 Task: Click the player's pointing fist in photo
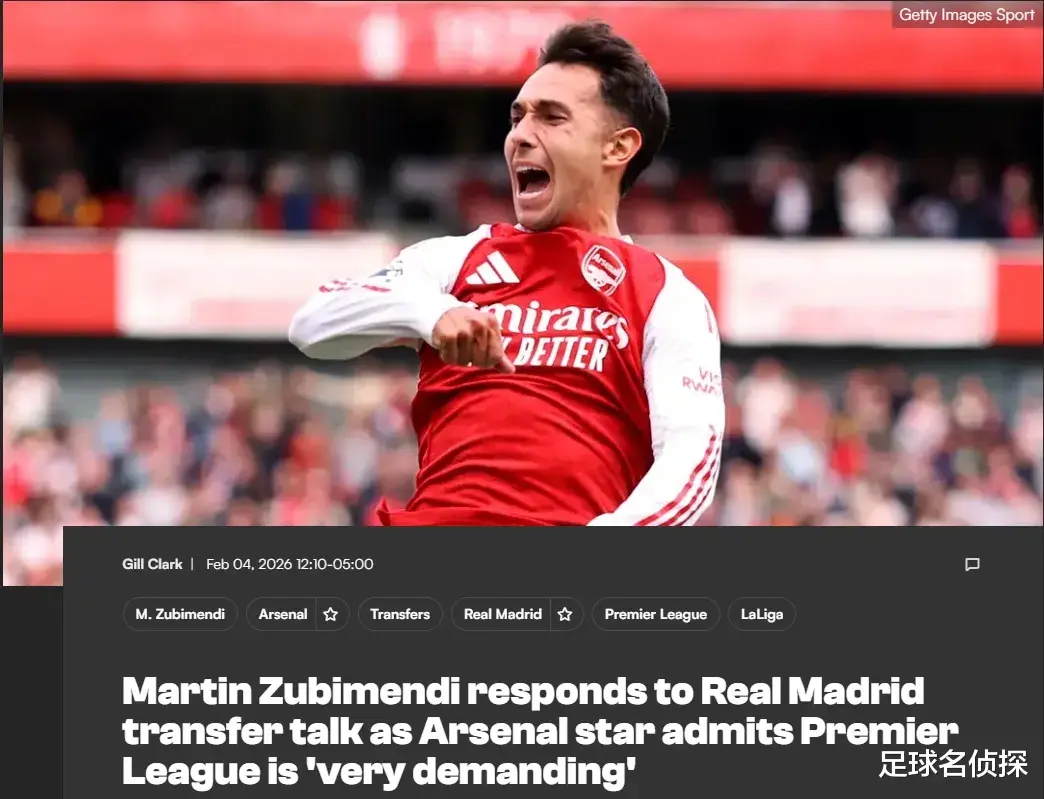469,340
